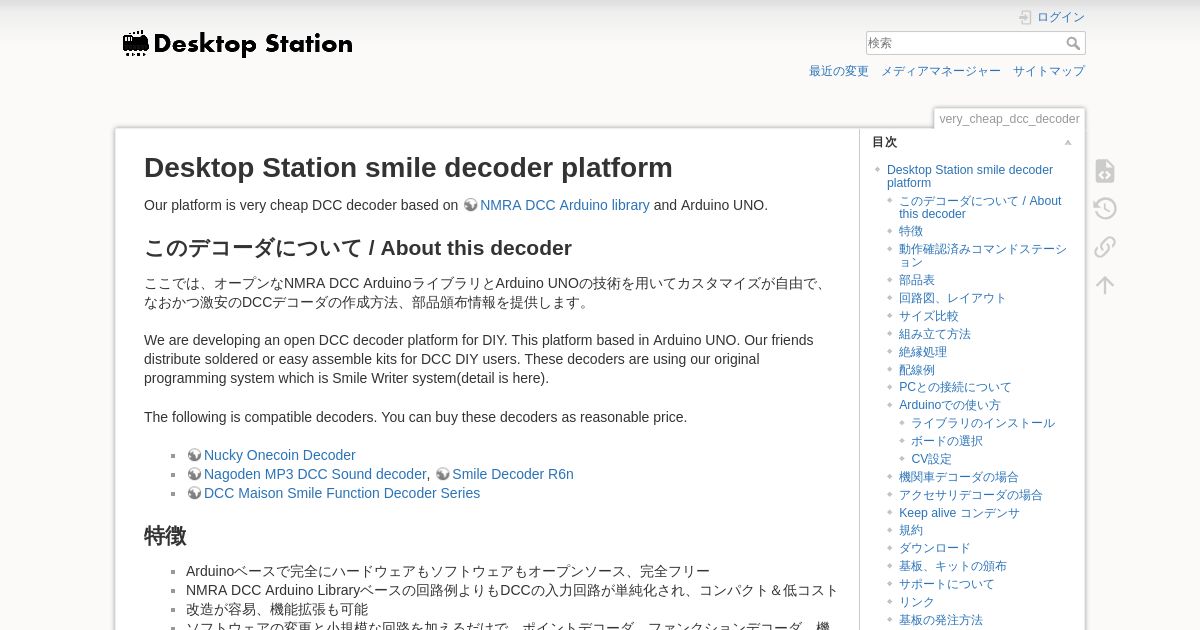Jump to 部品表 in table of contents
The image size is (1200, 630).
(917, 280)
